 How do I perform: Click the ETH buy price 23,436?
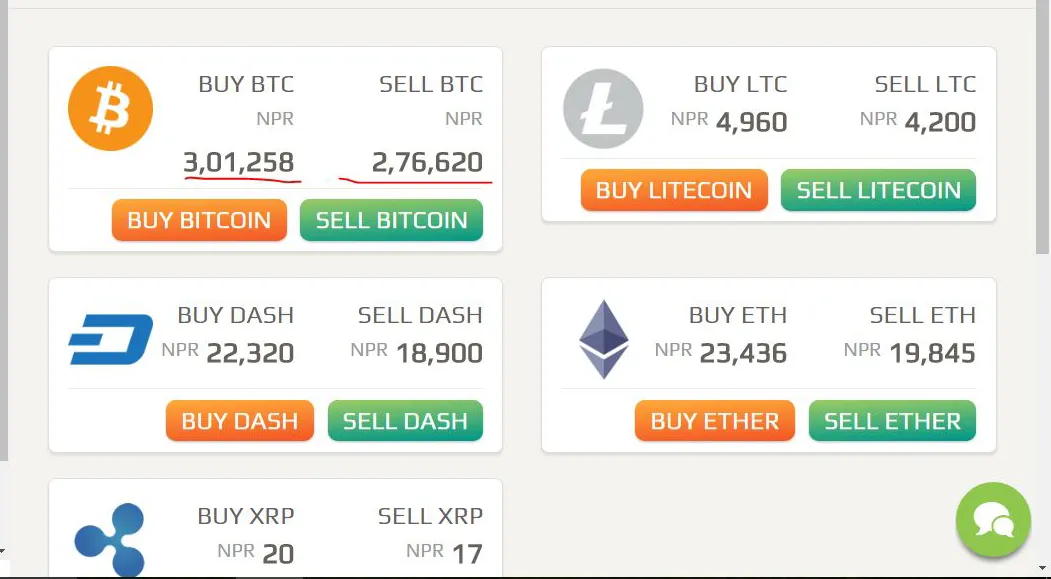[743, 353]
